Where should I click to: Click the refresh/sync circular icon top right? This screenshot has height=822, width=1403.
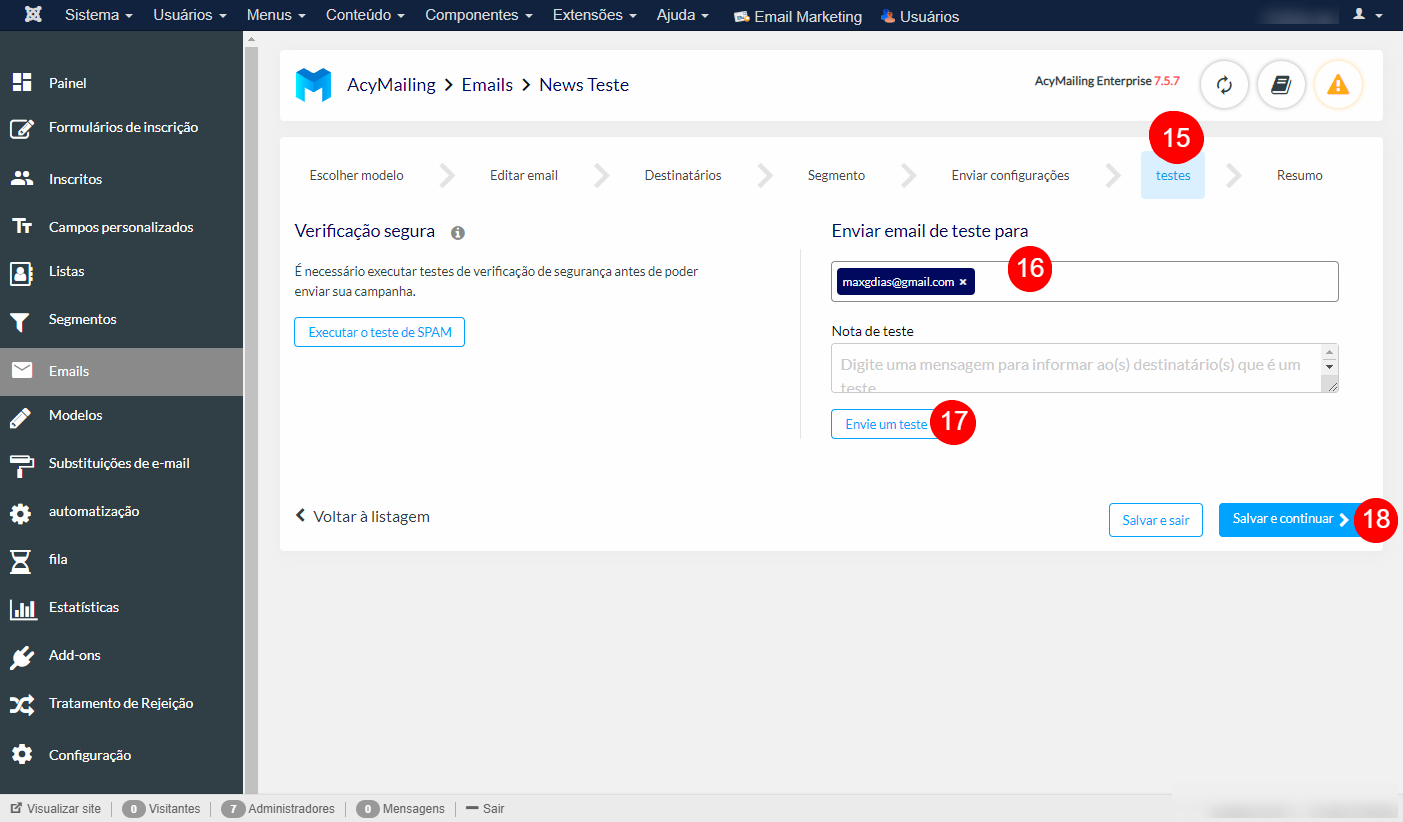tap(1224, 85)
